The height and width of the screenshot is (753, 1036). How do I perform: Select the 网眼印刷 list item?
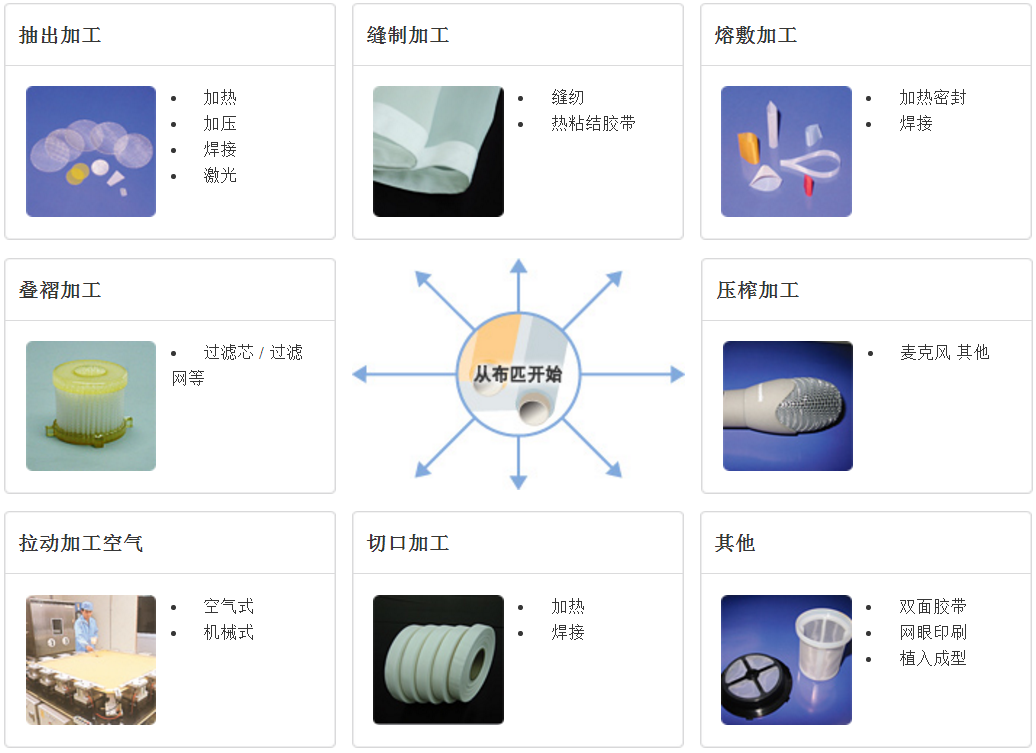933,633
